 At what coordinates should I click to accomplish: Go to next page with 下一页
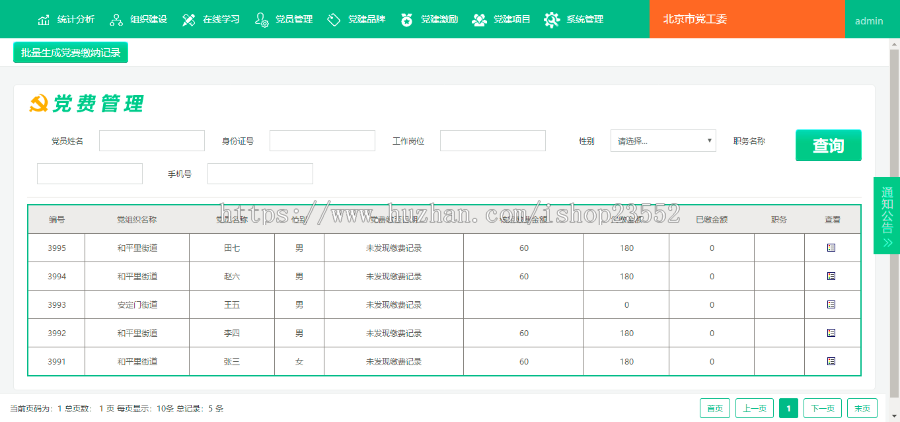(x=822, y=408)
